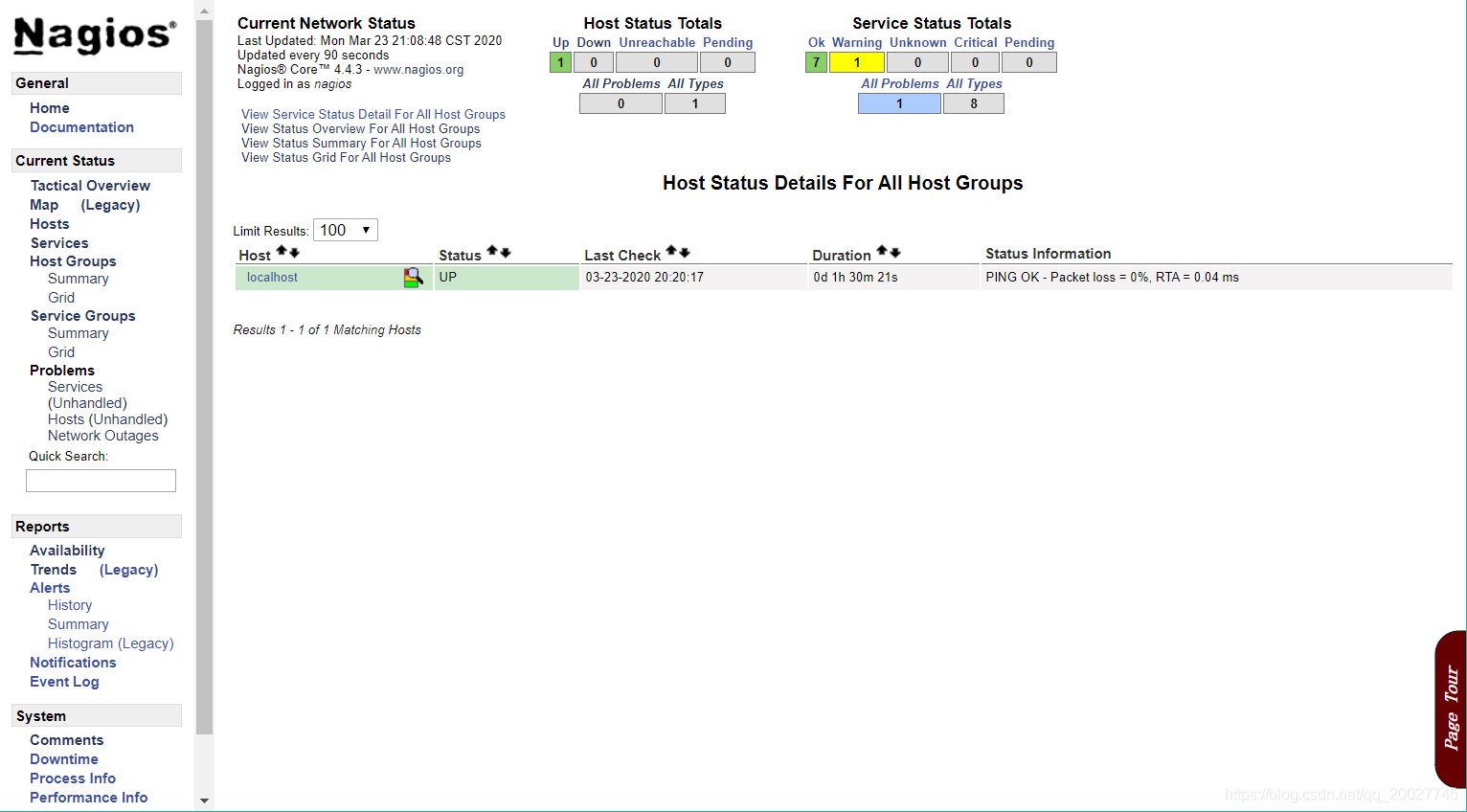Open Host Groups

pyautogui.click(x=73, y=261)
